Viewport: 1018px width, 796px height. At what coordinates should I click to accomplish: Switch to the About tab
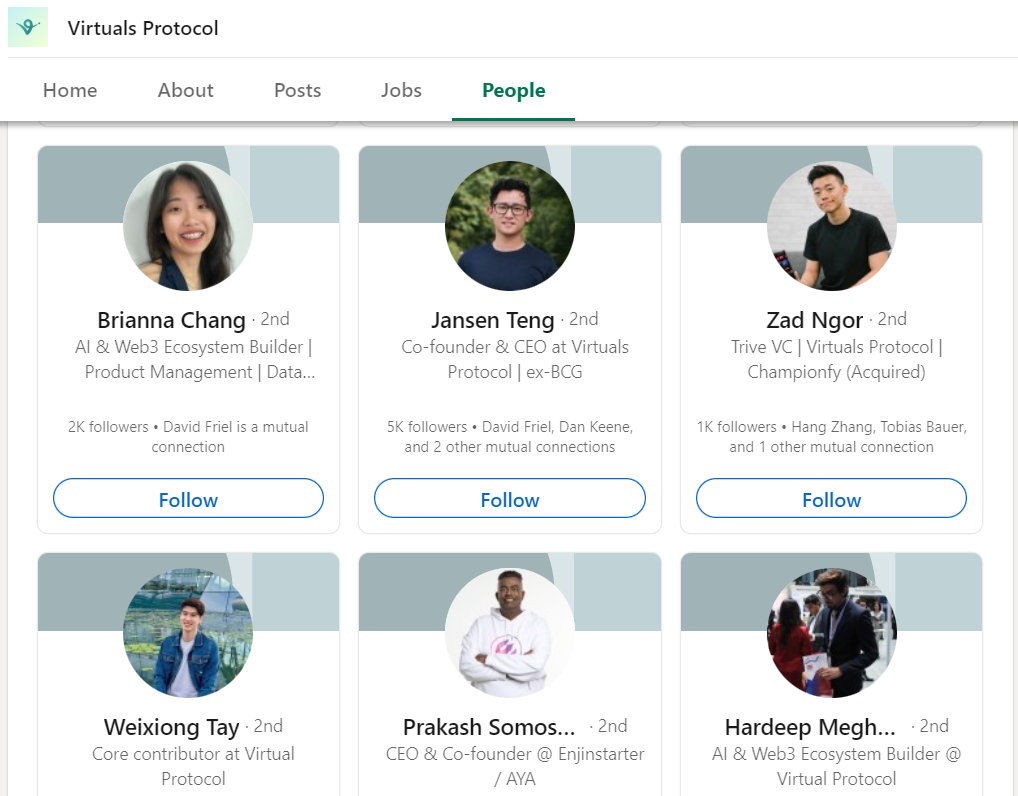click(x=185, y=90)
